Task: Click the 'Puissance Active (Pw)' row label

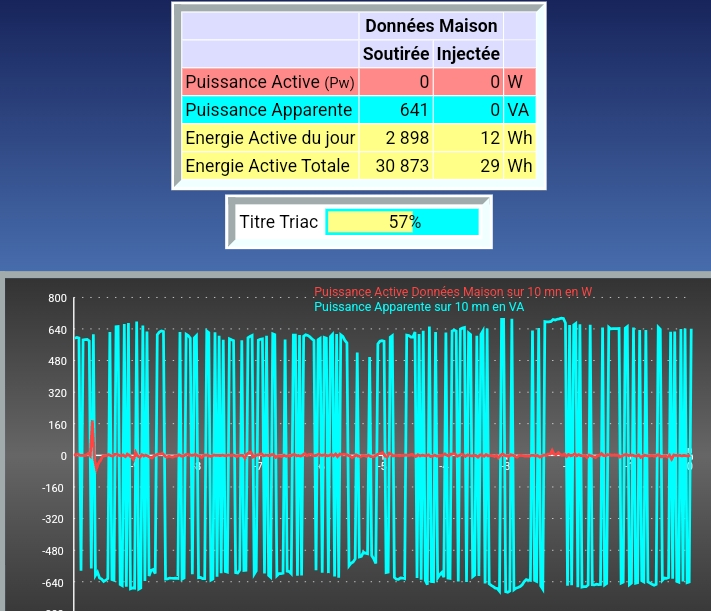Action: coord(270,82)
